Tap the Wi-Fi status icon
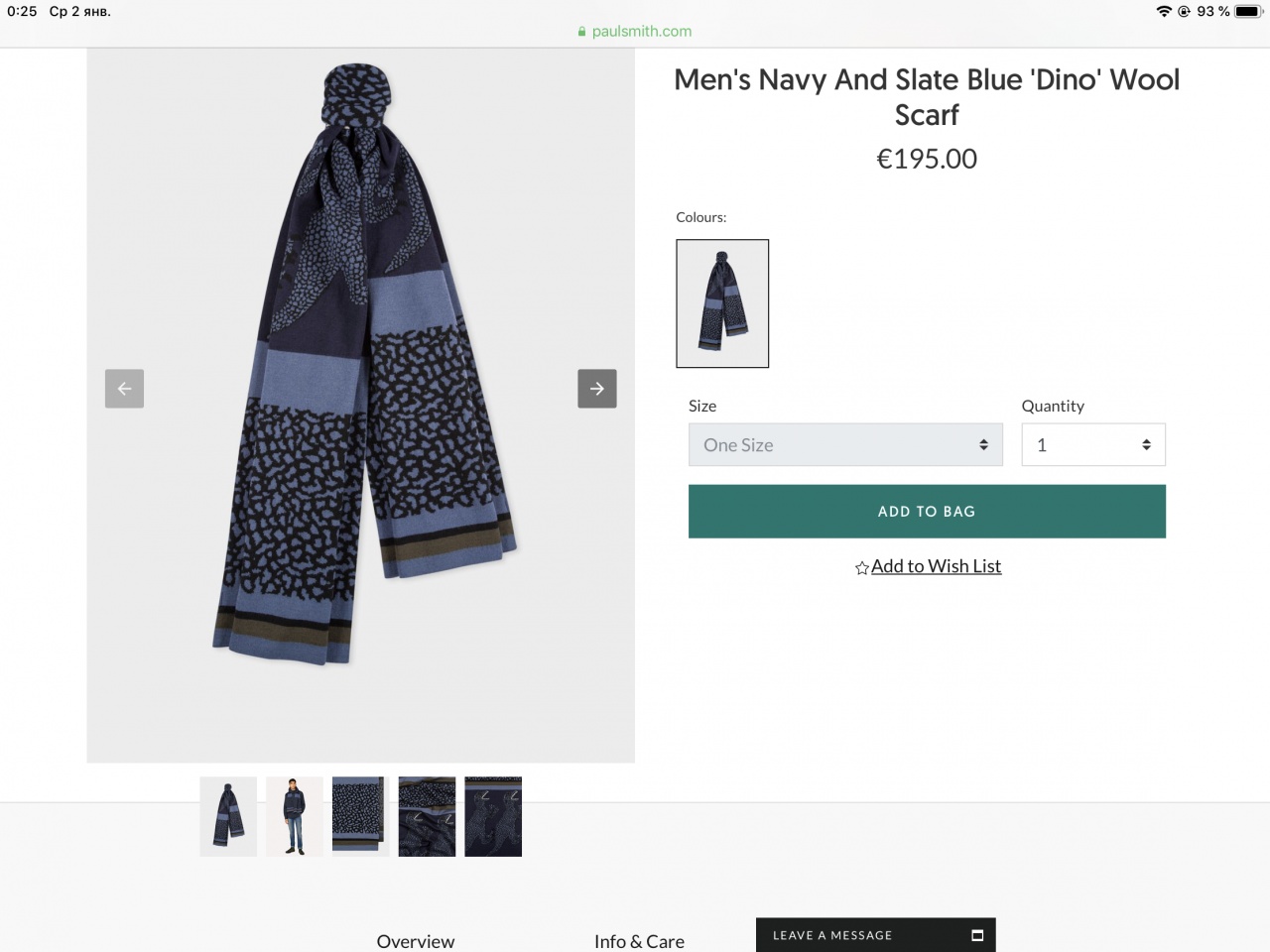 (x=1164, y=11)
